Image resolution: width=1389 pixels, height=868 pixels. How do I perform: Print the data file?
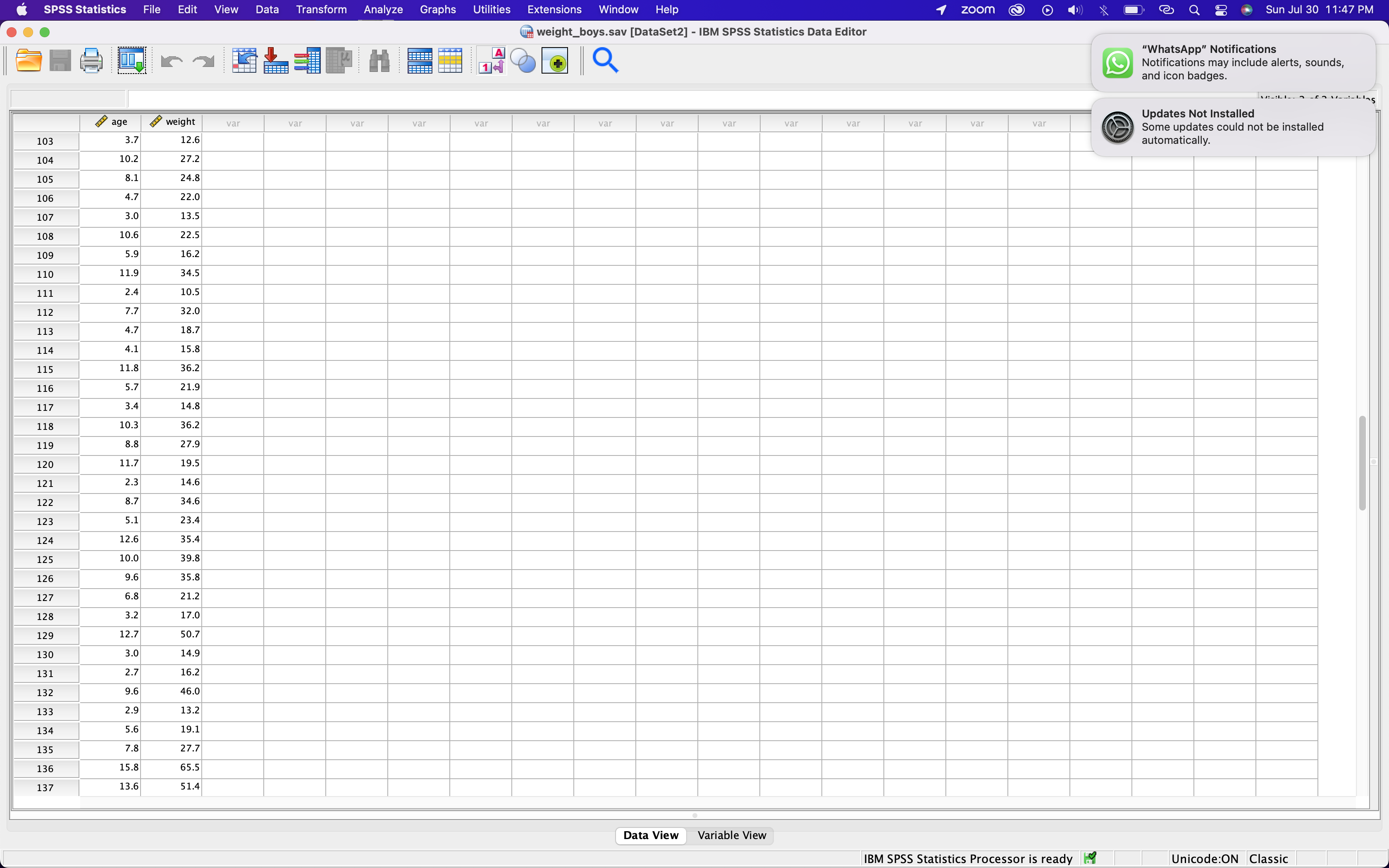point(91,60)
